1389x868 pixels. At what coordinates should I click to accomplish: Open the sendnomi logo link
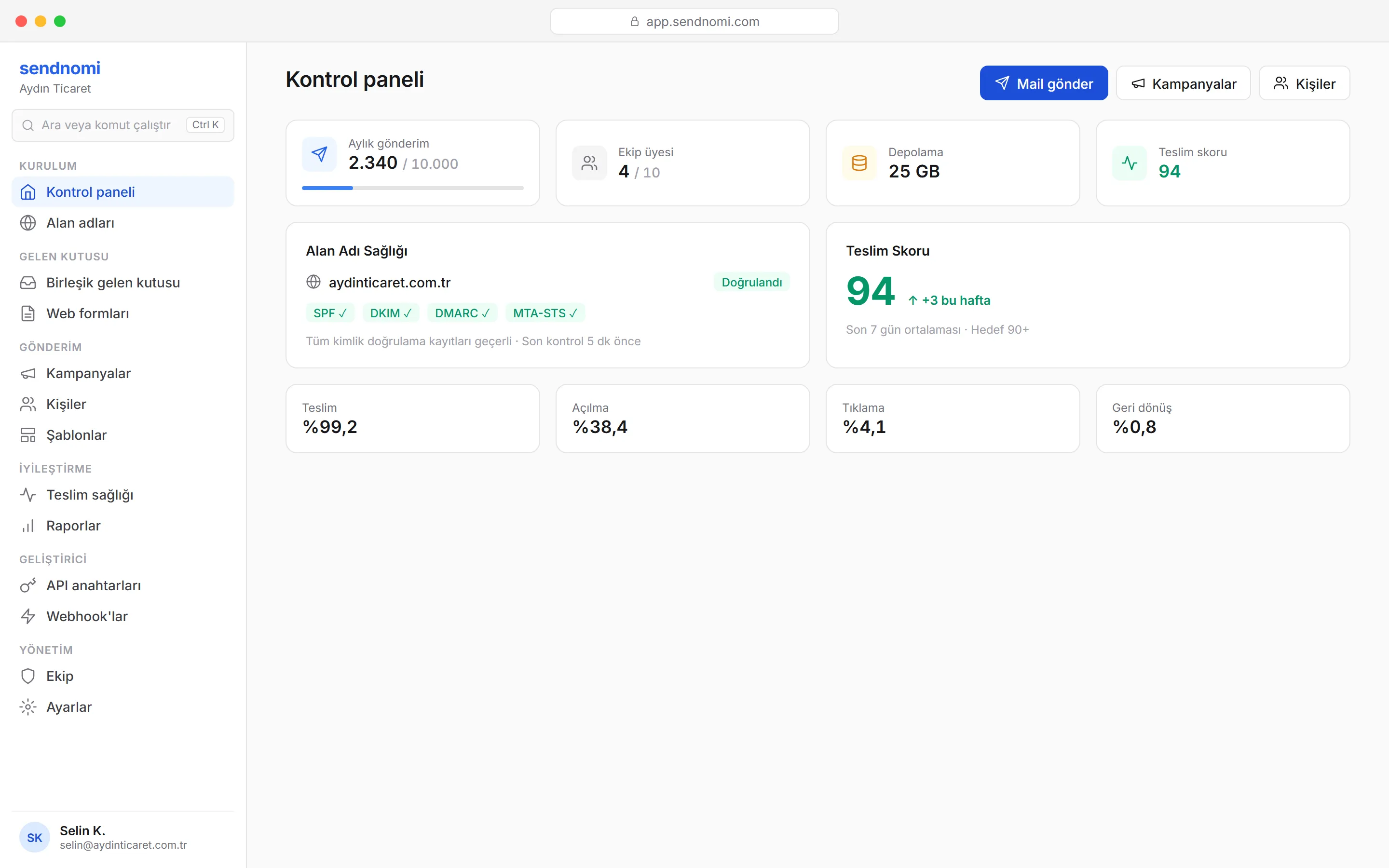pyautogui.click(x=60, y=68)
